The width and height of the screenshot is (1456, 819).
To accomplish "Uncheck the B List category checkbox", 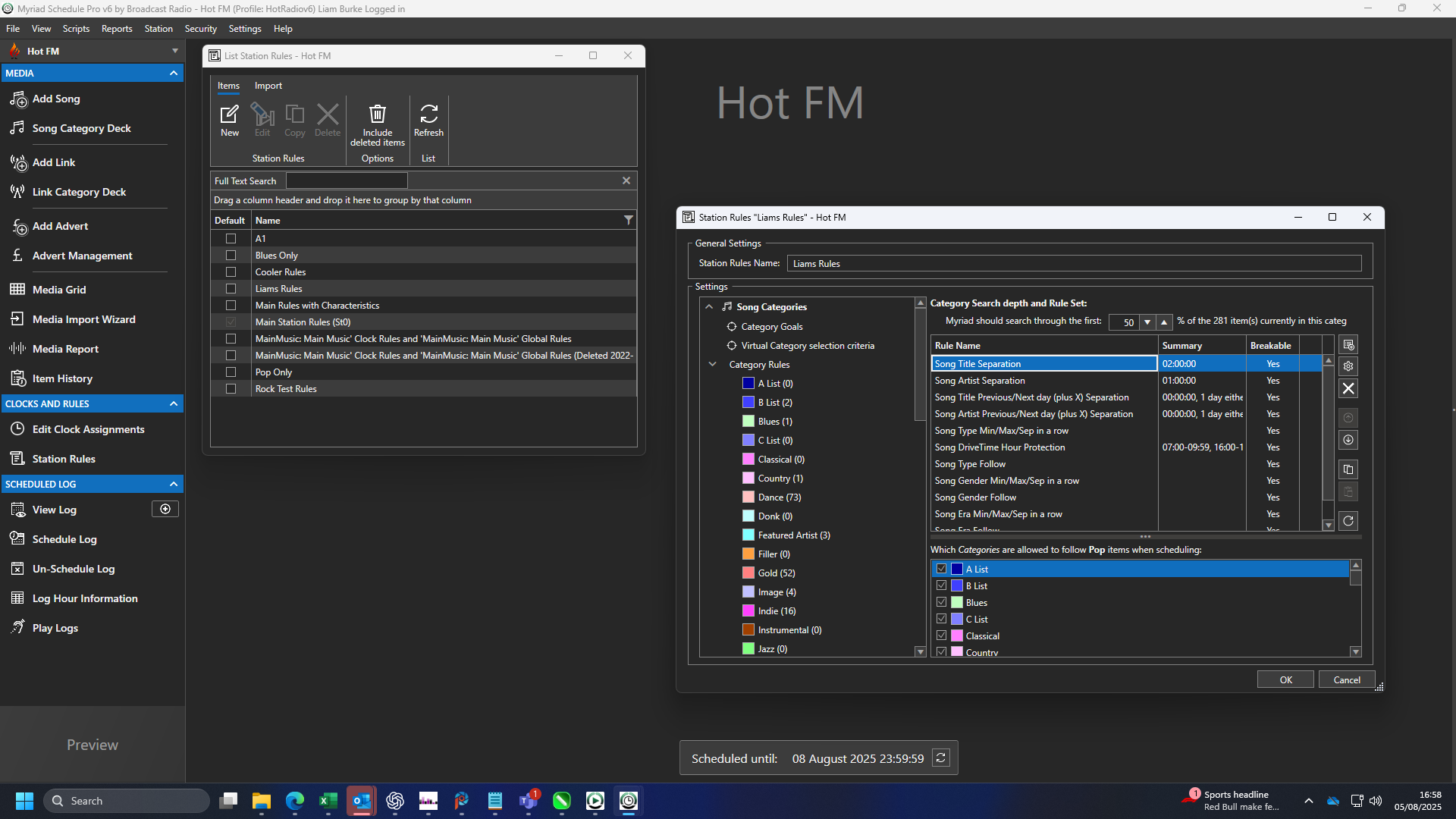I will click(x=941, y=585).
